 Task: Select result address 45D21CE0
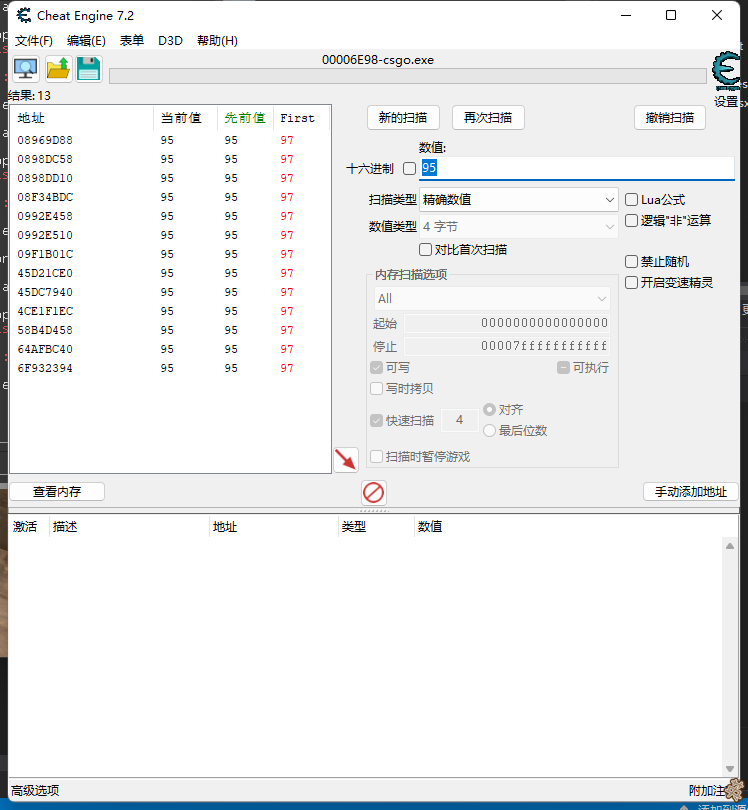(45, 273)
